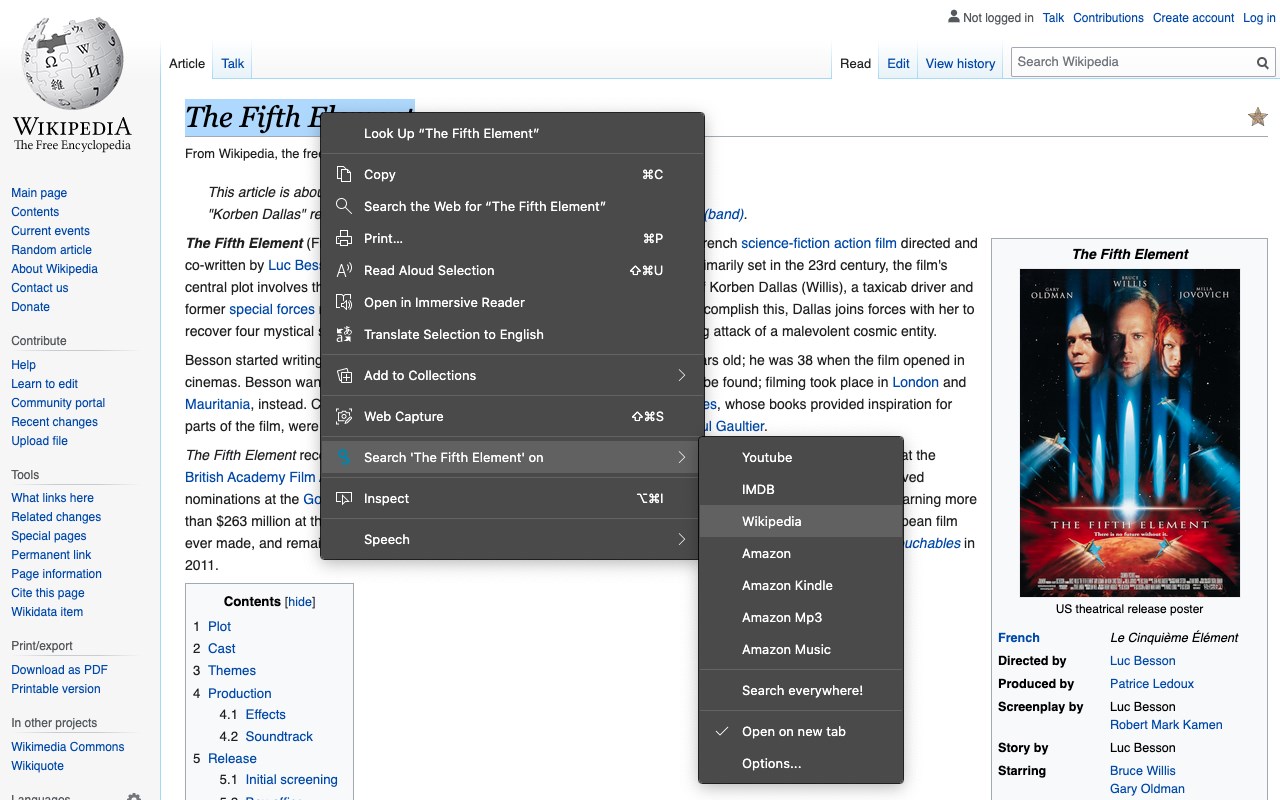The image size is (1280, 800).
Task: Click the Web Capture camera icon
Action: pos(344,416)
